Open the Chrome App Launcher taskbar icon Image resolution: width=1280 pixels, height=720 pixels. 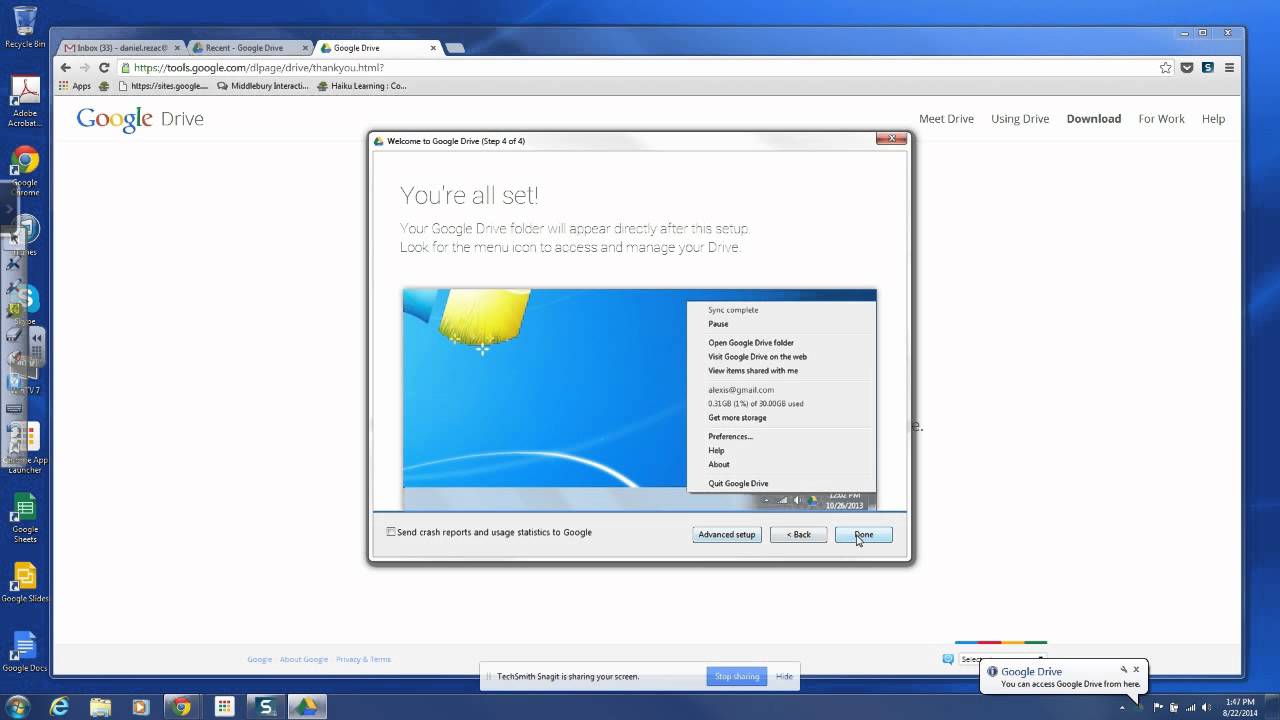pyautogui.click(x=224, y=706)
